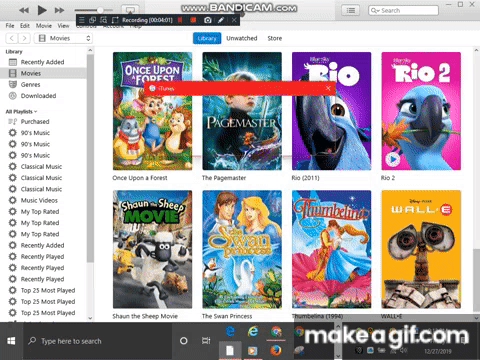
Task: Open the Thumbelina movie poster
Action: pyautogui.click(x=332, y=249)
